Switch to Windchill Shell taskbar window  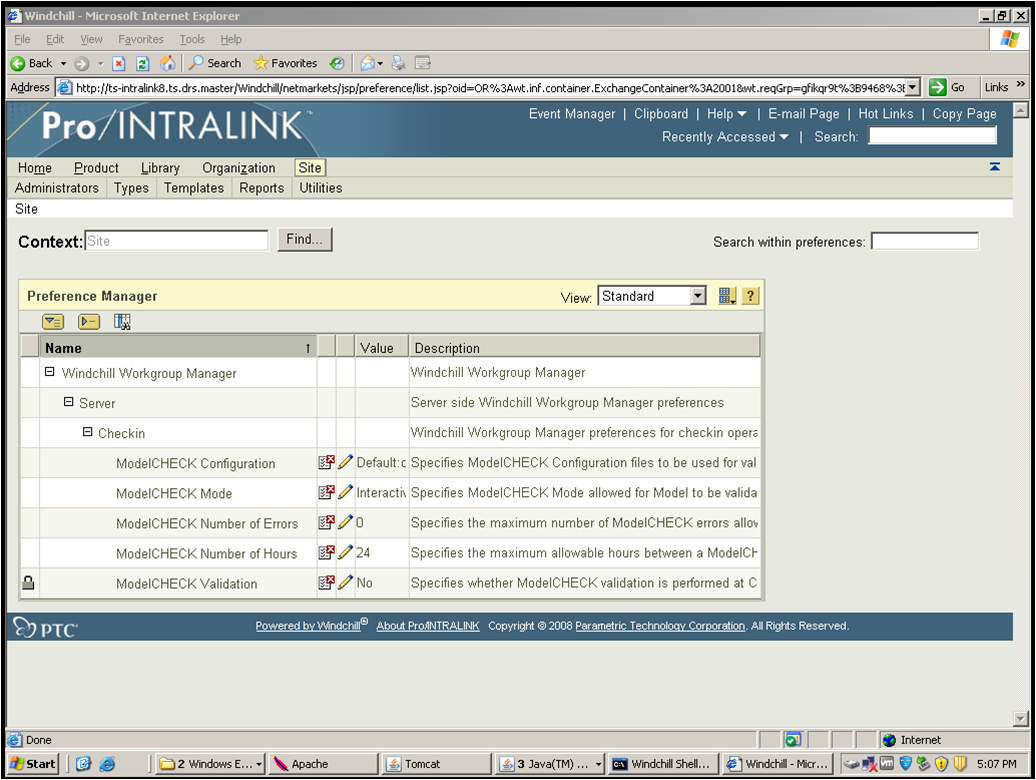(x=662, y=763)
